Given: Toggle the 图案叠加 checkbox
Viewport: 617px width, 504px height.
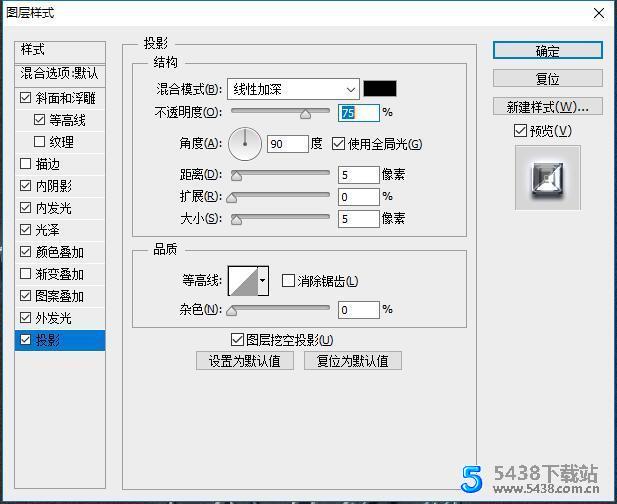Looking at the screenshot, I should [x=26, y=295].
